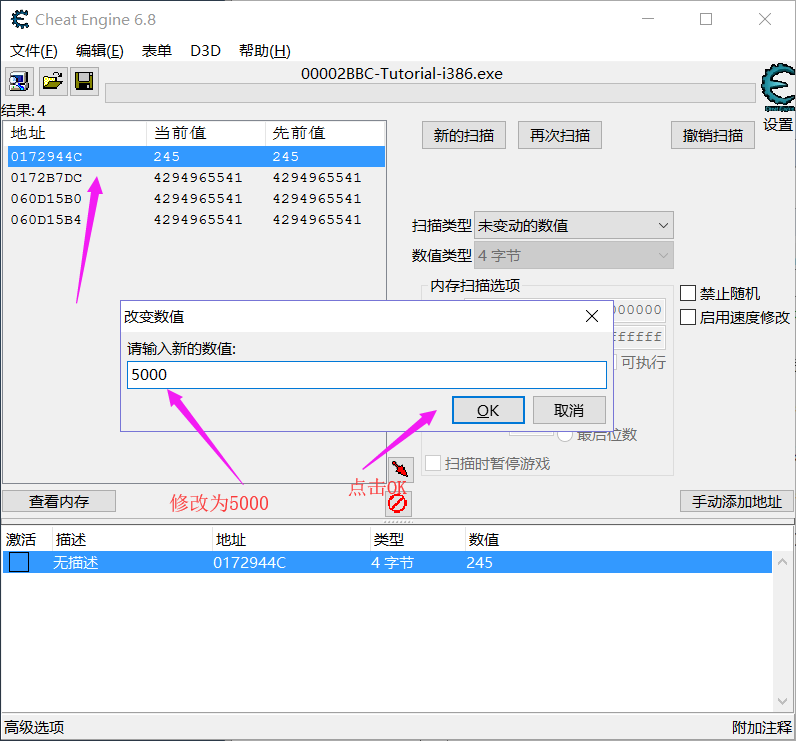The image size is (796, 741).
Task: Open the 帮助(H) menu
Action: pos(264,50)
